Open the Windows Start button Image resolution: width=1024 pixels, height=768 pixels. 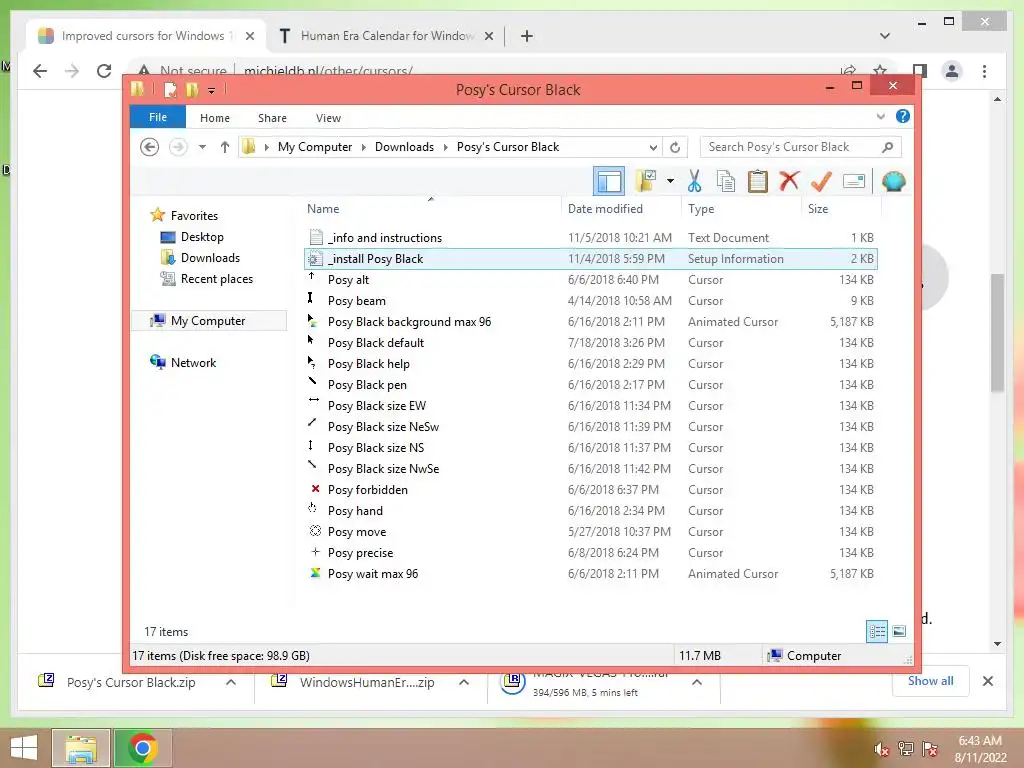pos(24,748)
